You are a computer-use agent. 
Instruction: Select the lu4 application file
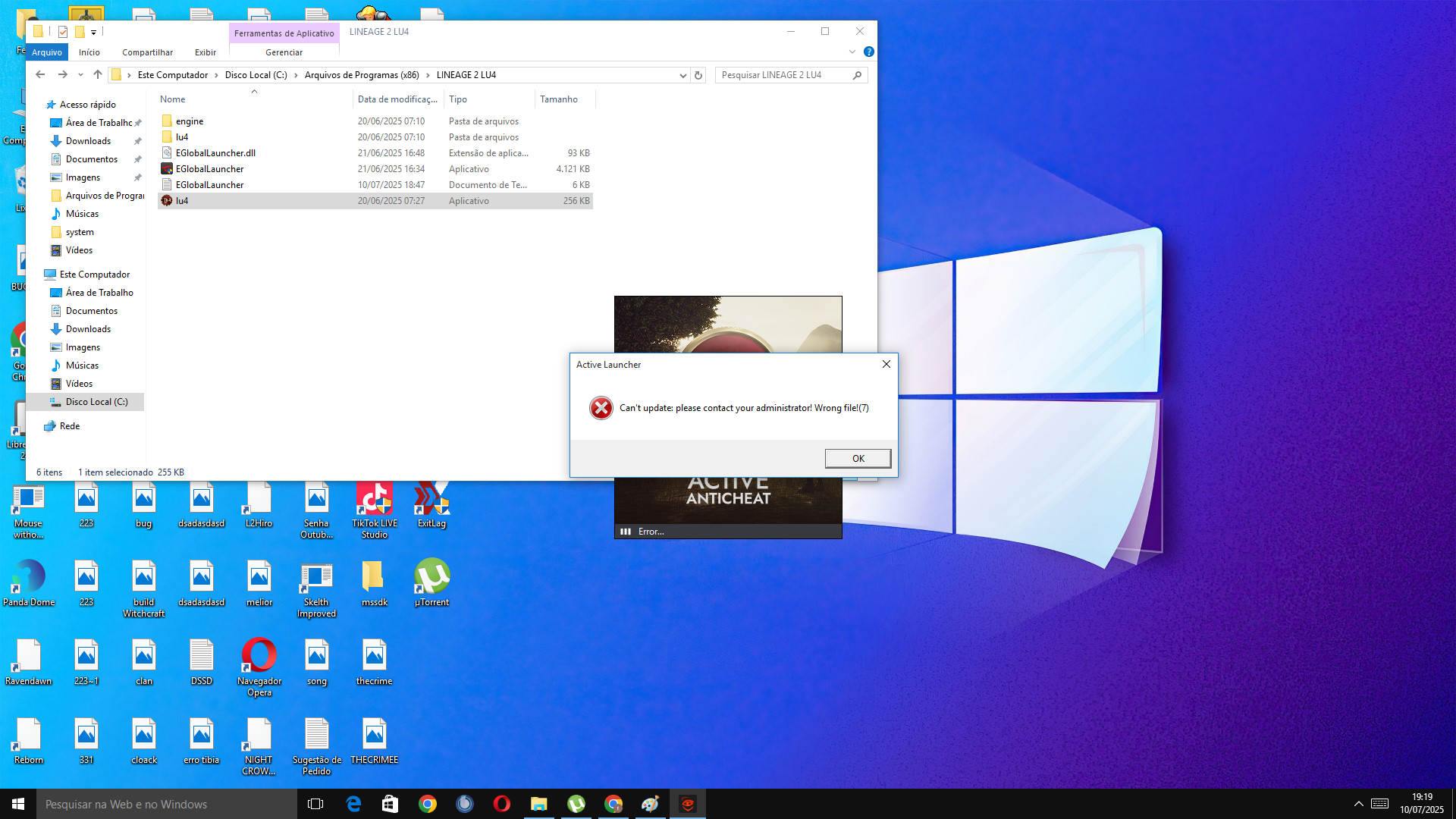tap(182, 201)
